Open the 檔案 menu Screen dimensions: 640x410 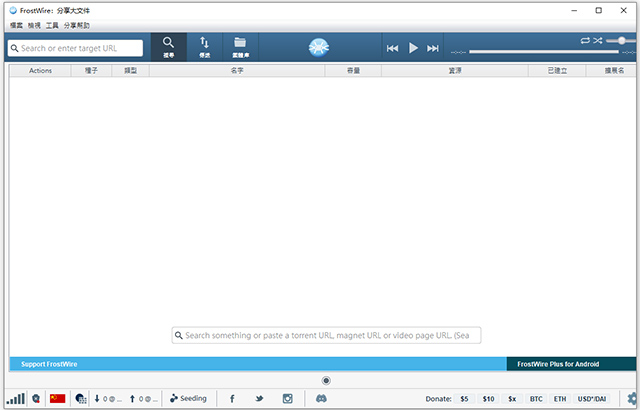16,25
